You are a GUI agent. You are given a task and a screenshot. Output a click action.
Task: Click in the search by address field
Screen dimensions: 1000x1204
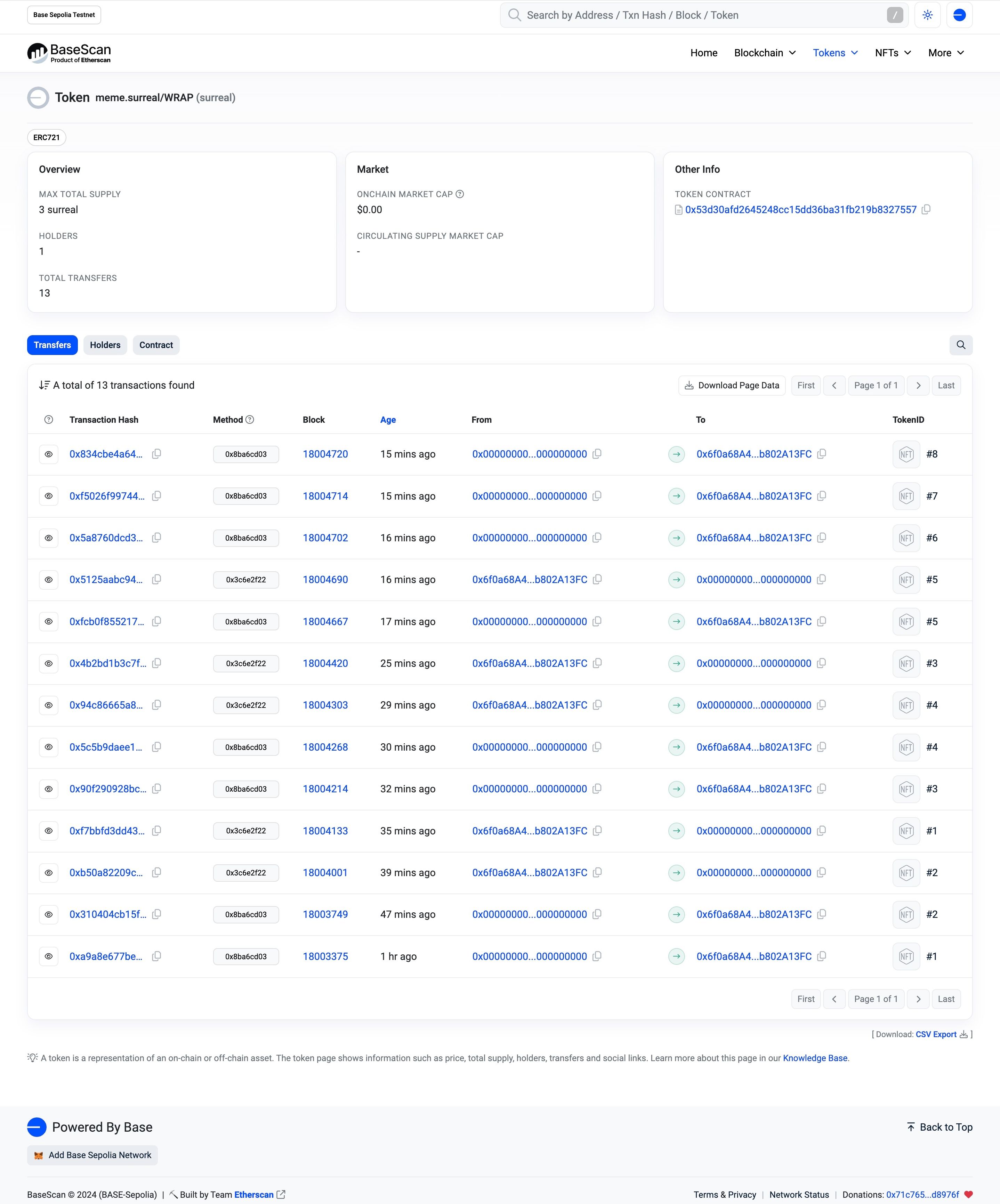click(x=704, y=16)
